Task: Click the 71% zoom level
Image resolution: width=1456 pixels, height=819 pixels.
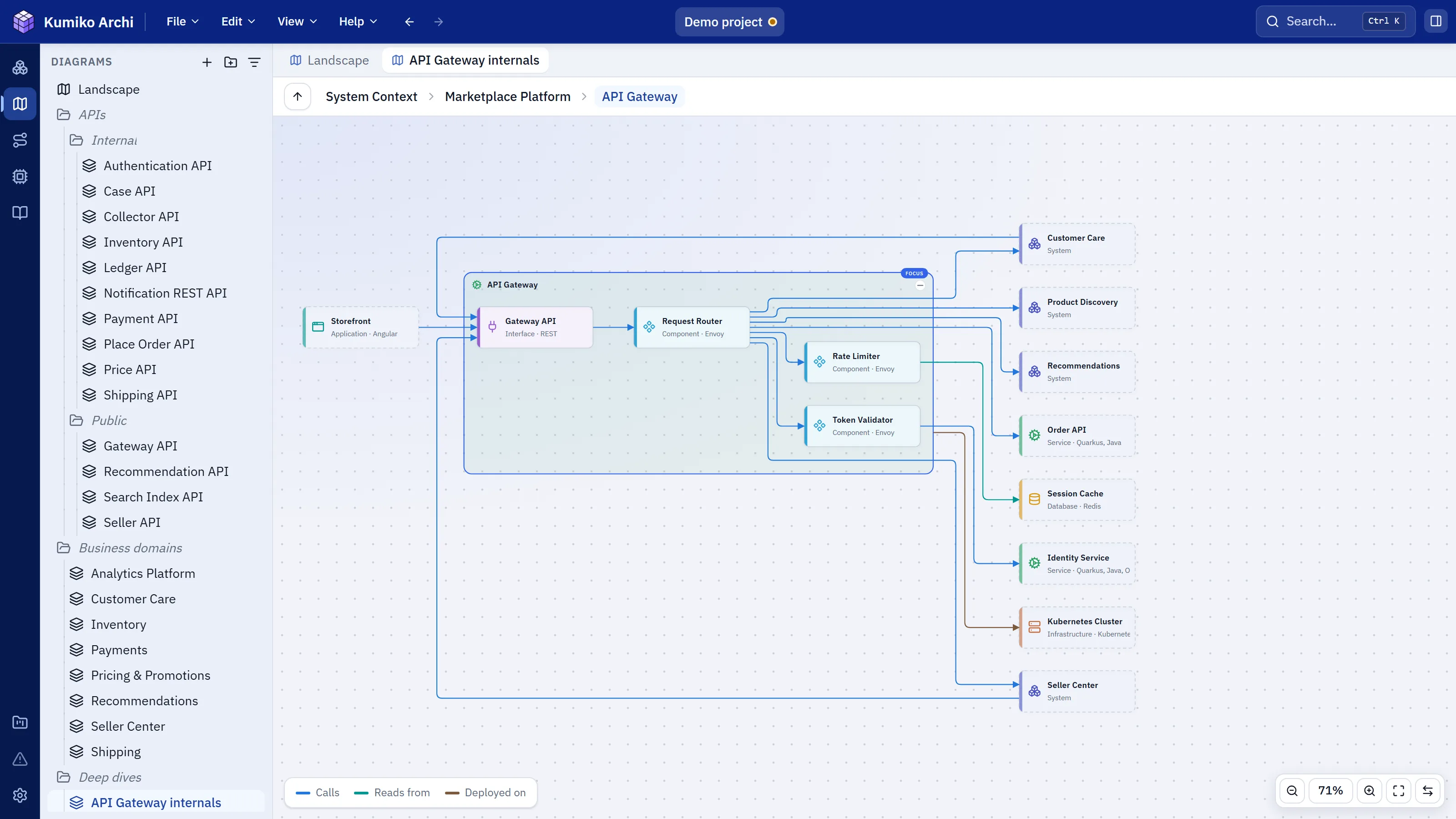Action: pyautogui.click(x=1330, y=791)
